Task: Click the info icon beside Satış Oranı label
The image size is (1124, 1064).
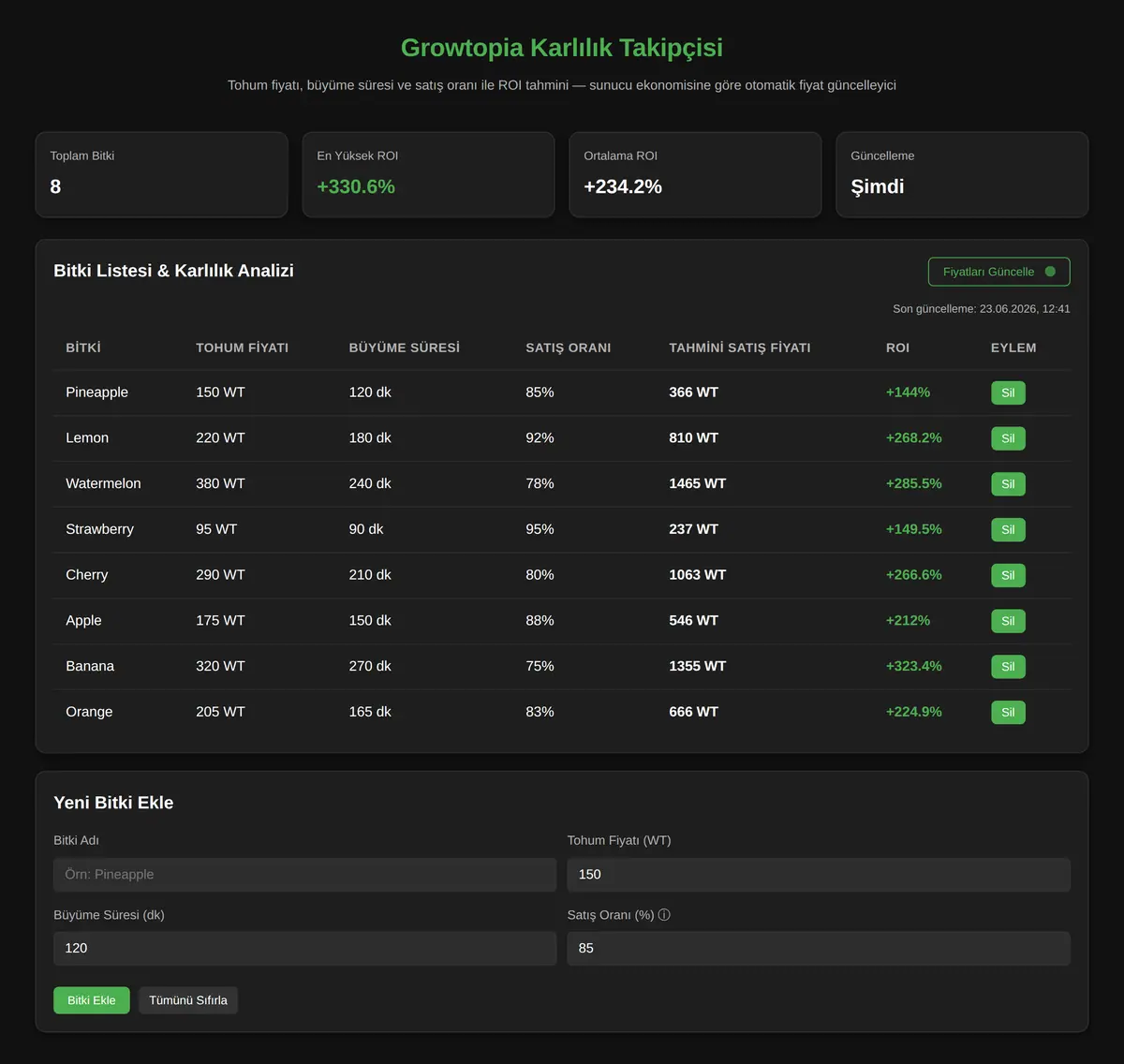Action: tap(664, 915)
